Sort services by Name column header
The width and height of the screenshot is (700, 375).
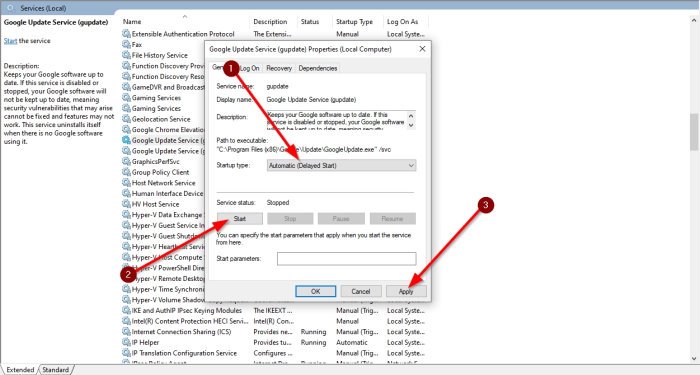[x=132, y=21]
